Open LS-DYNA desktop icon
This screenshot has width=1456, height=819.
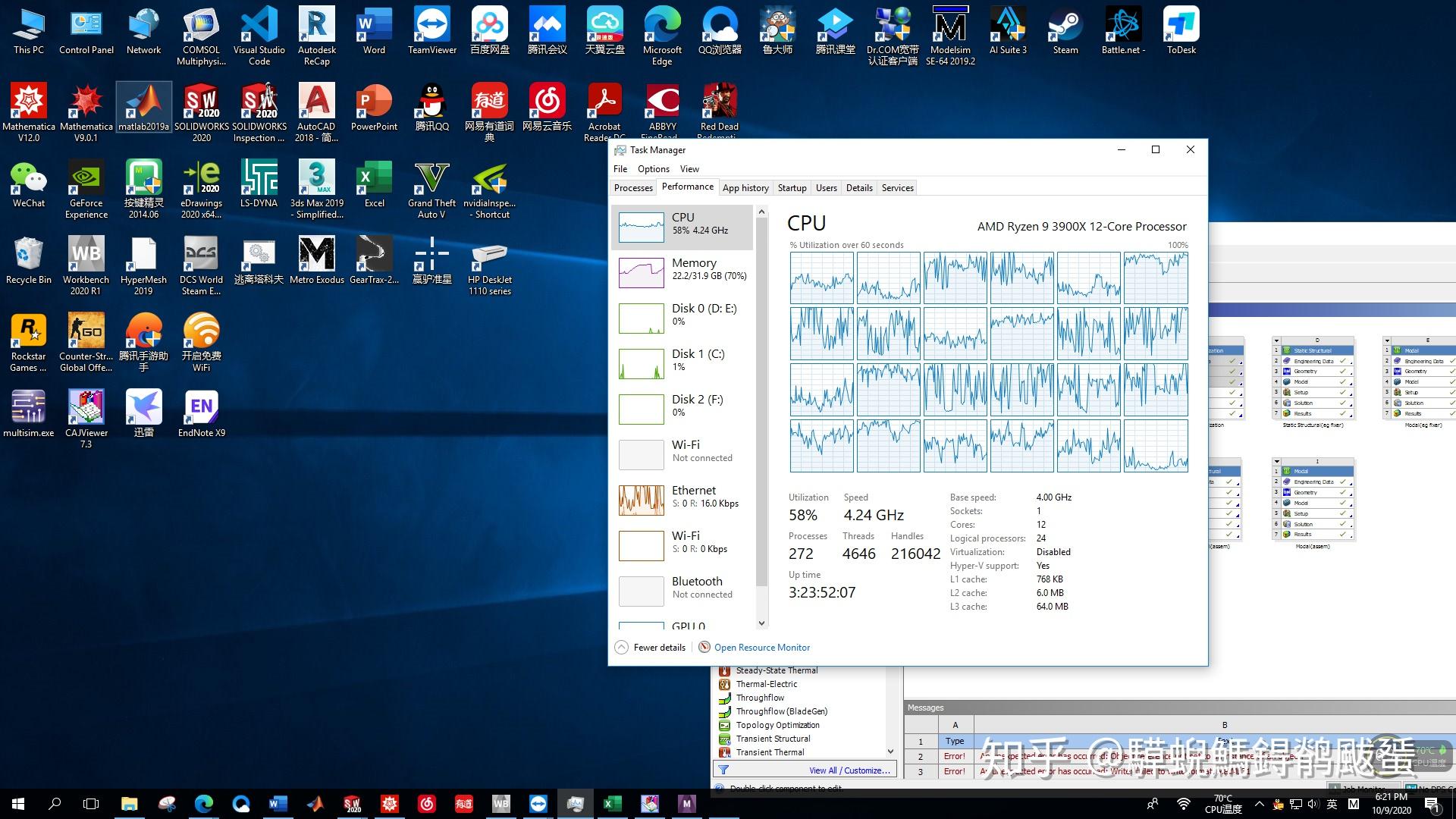tap(259, 184)
